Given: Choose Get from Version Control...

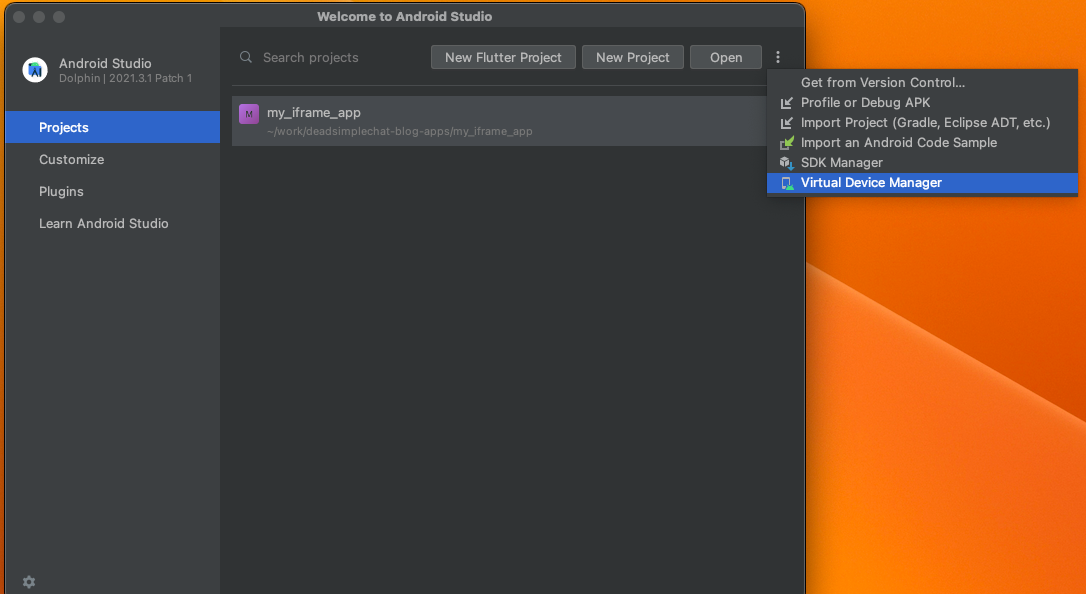Looking at the screenshot, I should [x=922, y=82].
